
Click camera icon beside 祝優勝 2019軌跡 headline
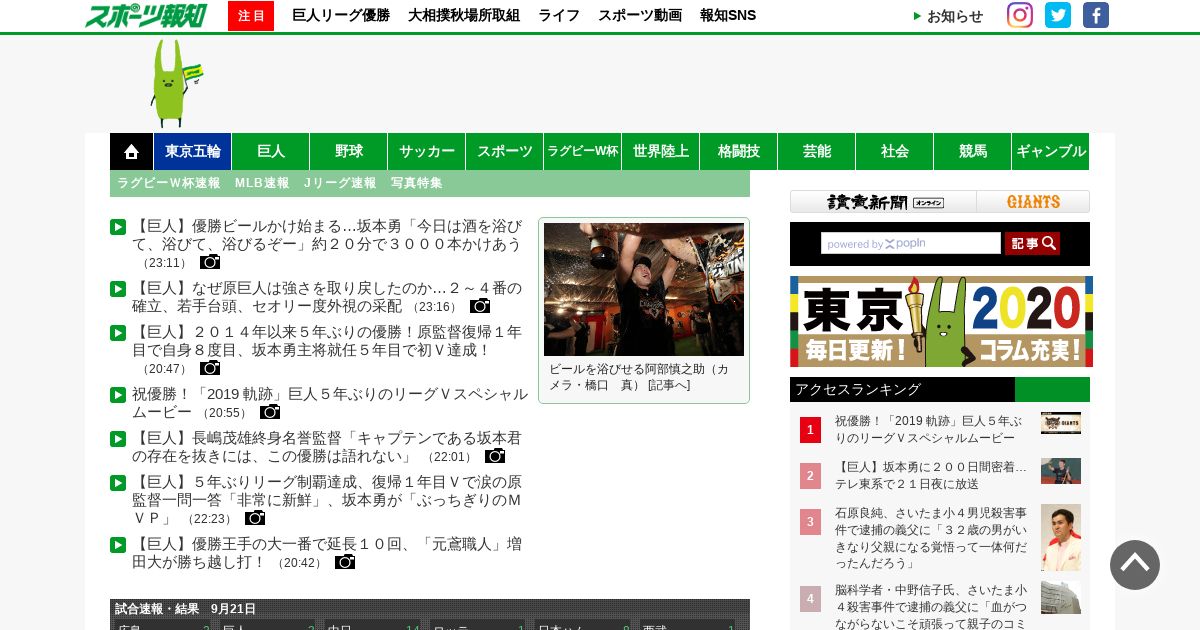(x=270, y=412)
